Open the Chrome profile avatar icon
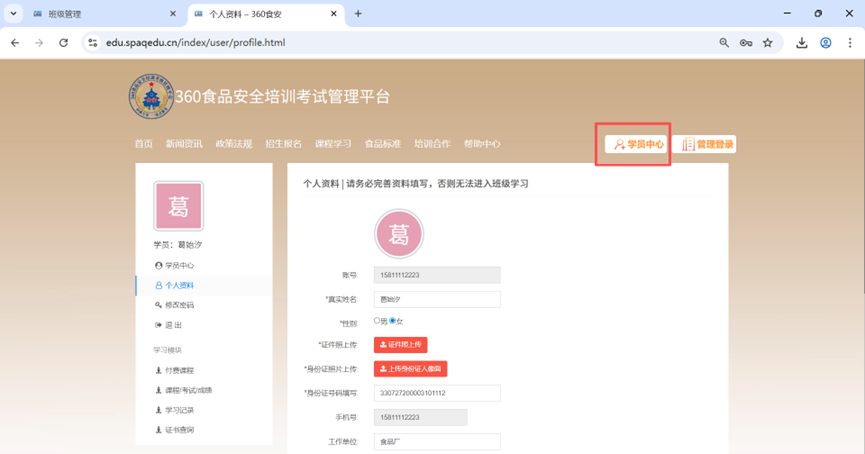865x454 pixels. click(826, 43)
